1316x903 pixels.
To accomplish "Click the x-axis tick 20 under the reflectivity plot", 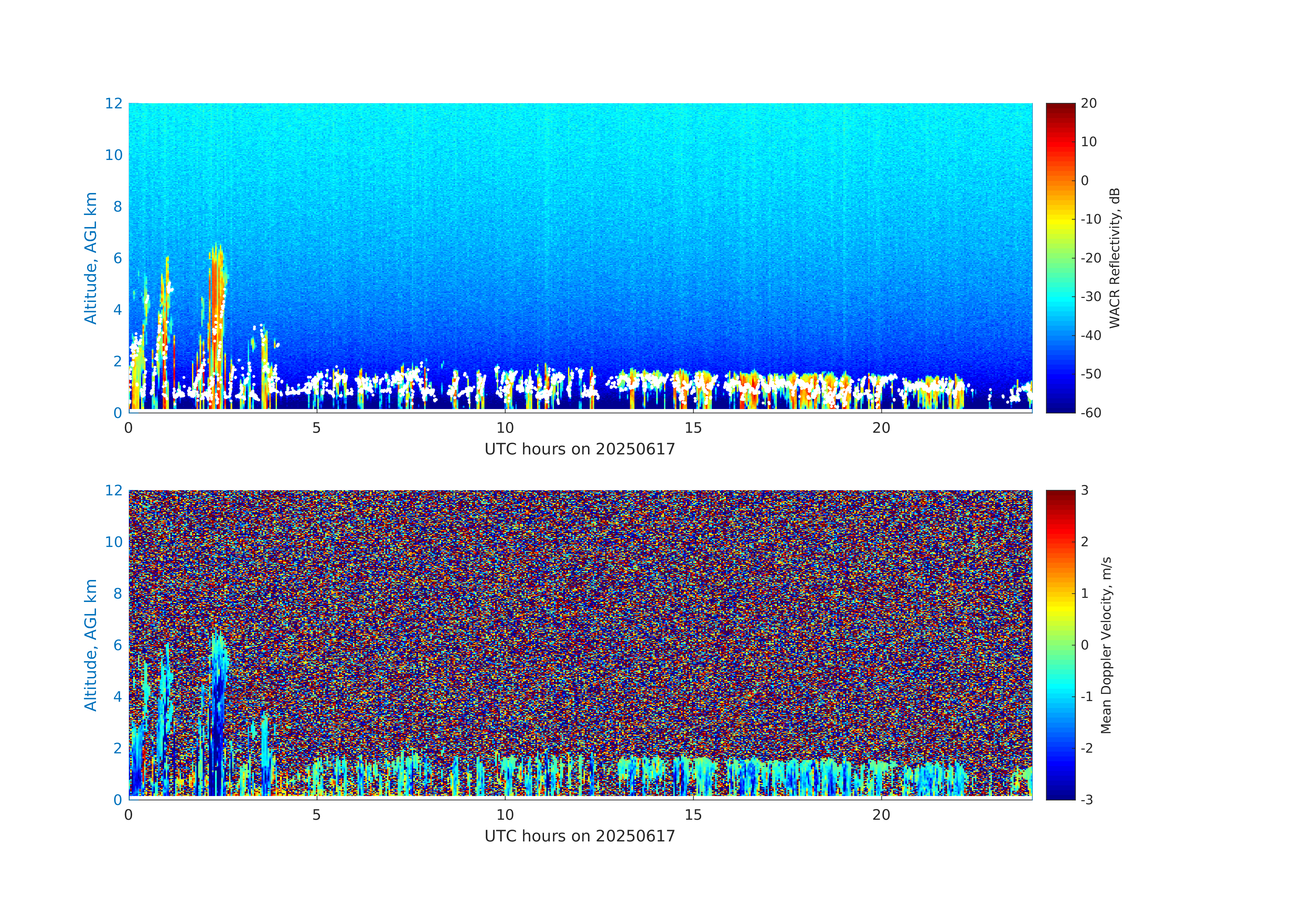I will coord(881,428).
